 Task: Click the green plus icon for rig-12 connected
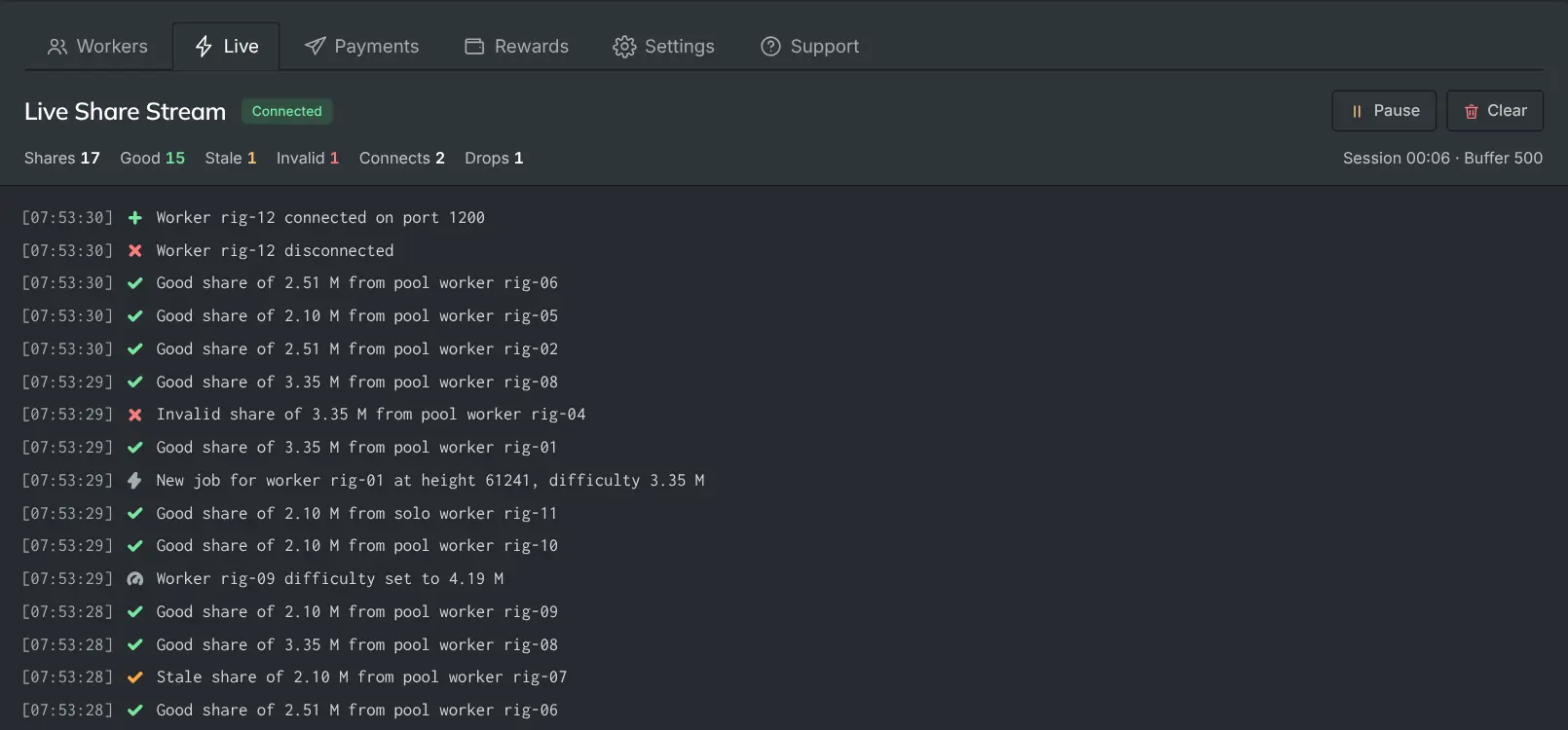pos(135,218)
